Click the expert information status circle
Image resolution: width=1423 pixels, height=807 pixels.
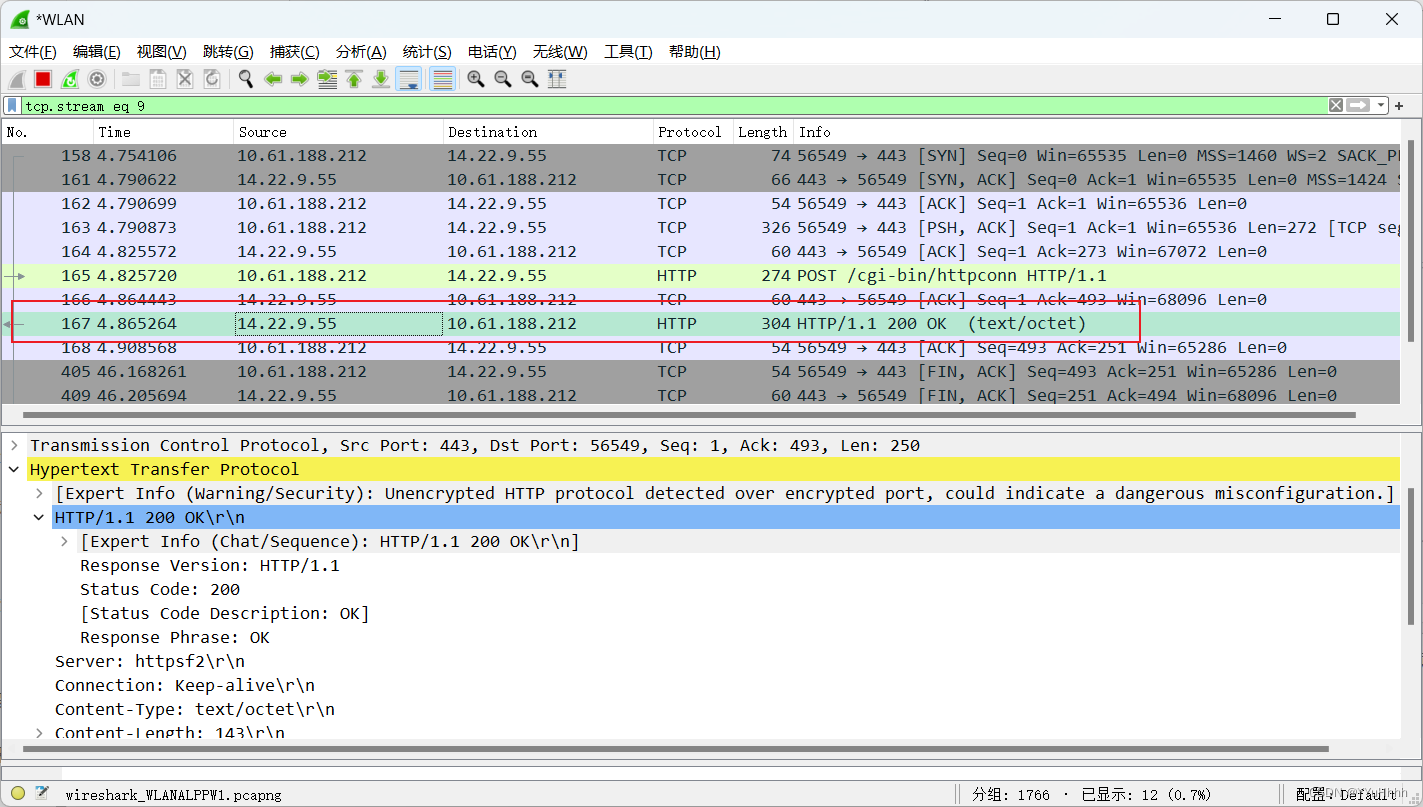click(18, 794)
